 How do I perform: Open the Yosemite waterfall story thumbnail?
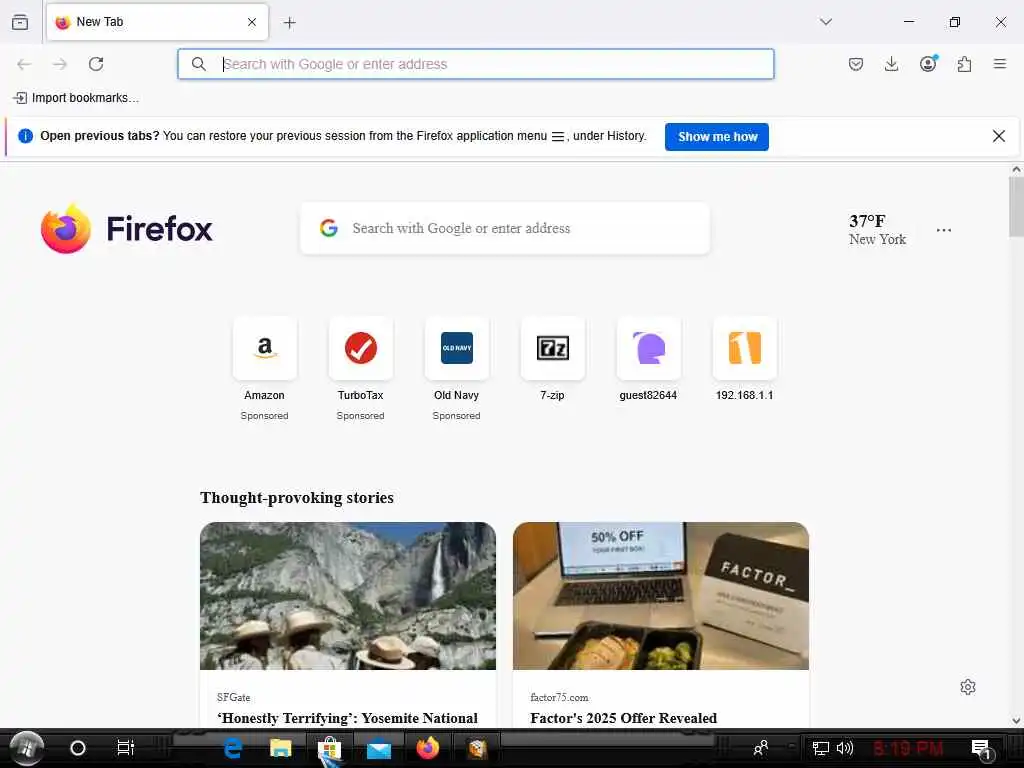tap(348, 596)
